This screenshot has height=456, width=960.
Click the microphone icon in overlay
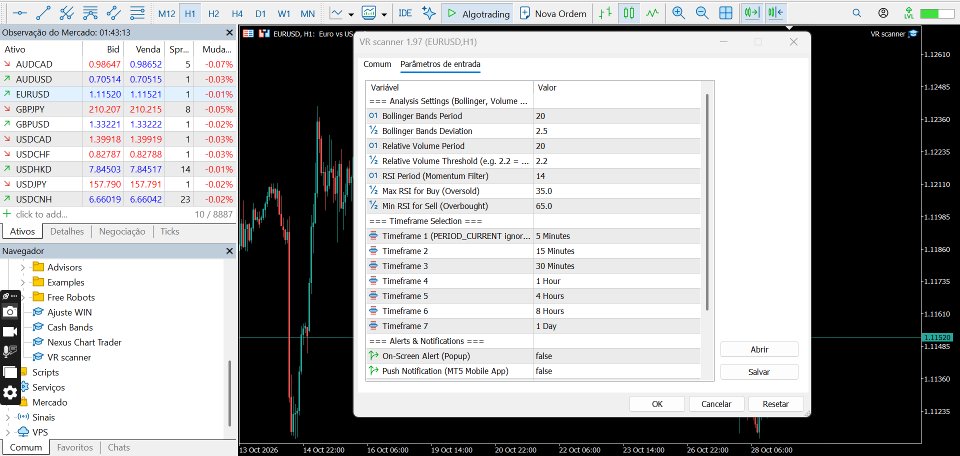10,351
